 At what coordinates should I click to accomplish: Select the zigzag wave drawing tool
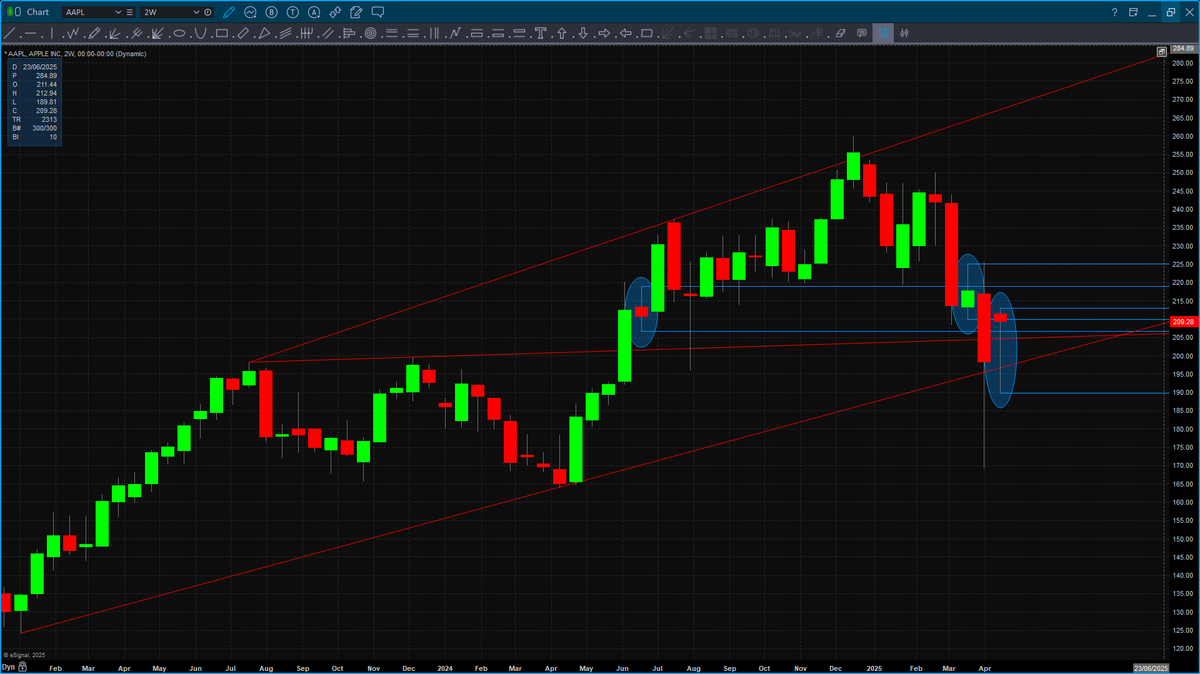coord(73,33)
